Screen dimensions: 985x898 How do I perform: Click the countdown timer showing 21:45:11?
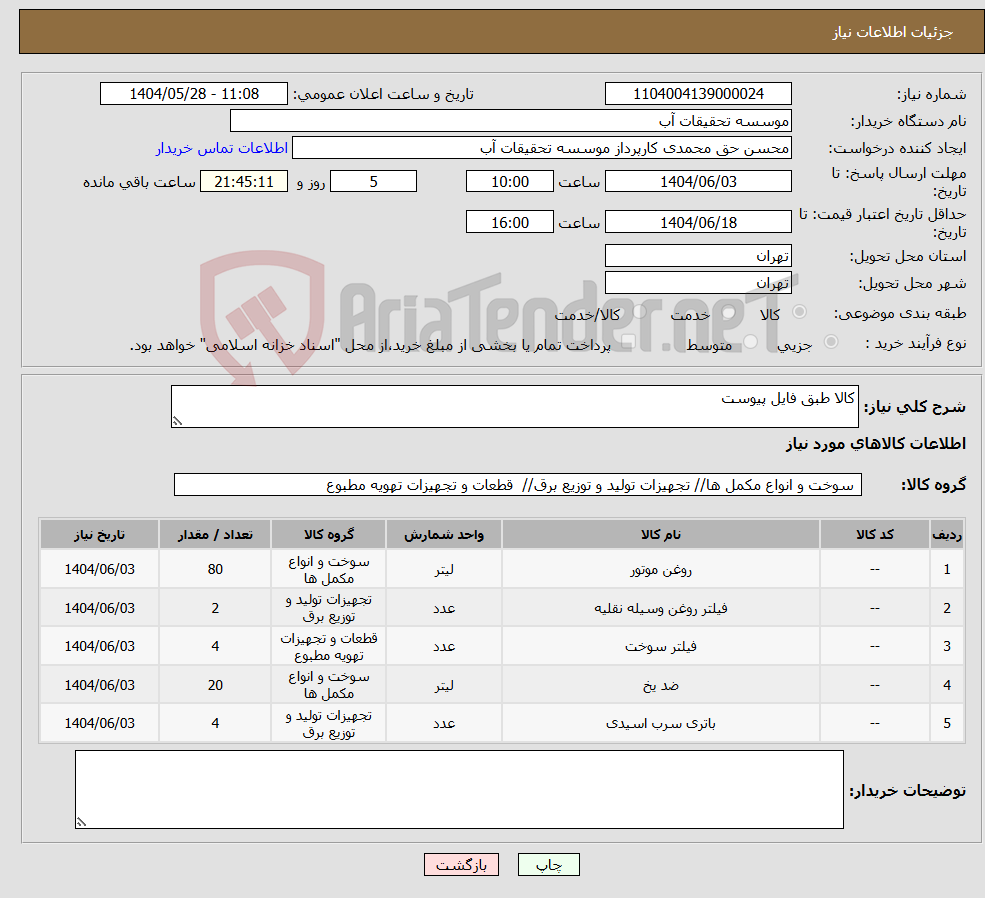click(244, 181)
